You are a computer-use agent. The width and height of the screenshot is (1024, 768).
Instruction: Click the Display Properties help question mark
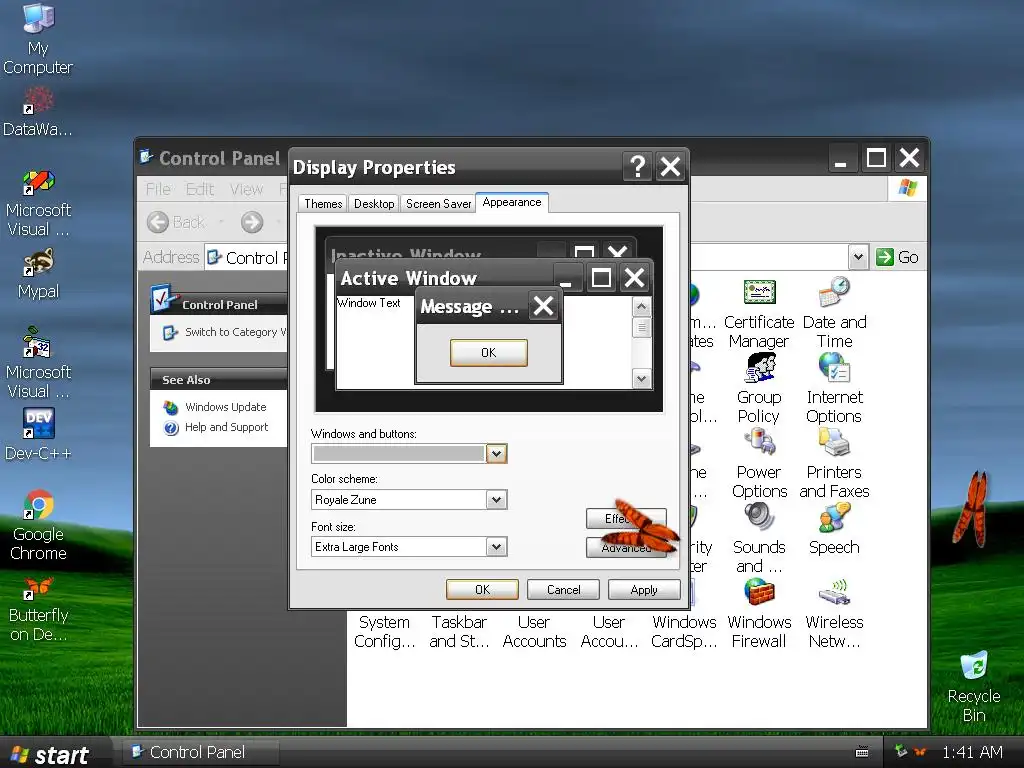[638, 167]
